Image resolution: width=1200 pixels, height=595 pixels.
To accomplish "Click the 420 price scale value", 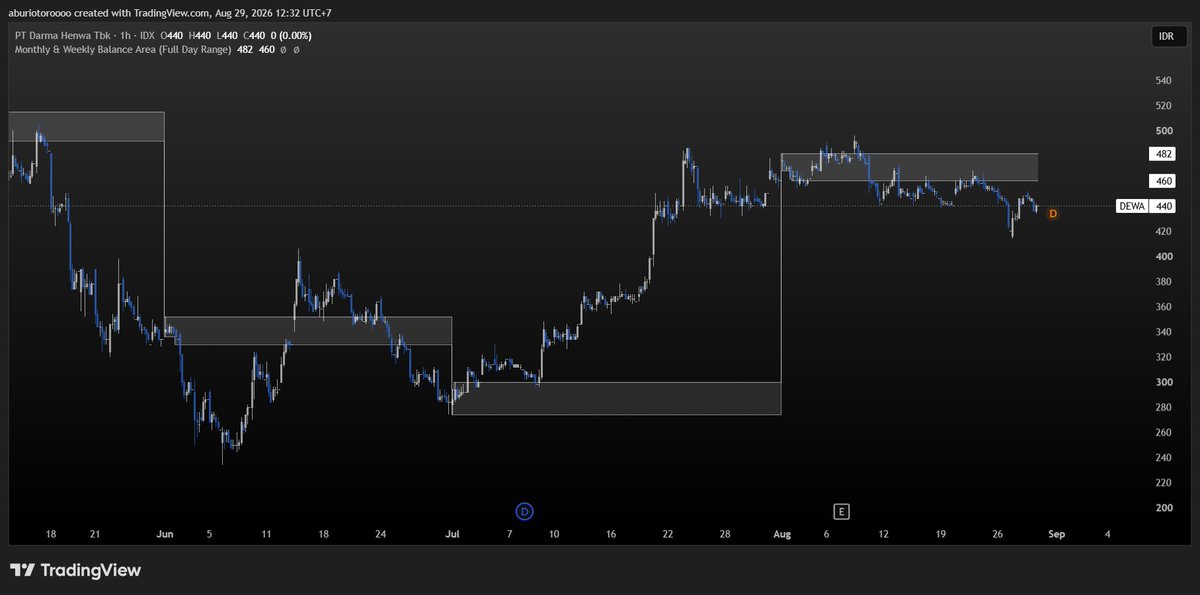I will [x=1163, y=231].
